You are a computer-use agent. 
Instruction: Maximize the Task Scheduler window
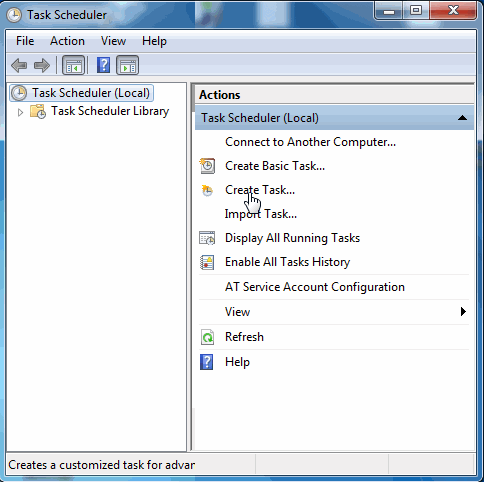pyautogui.click(x=416, y=11)
